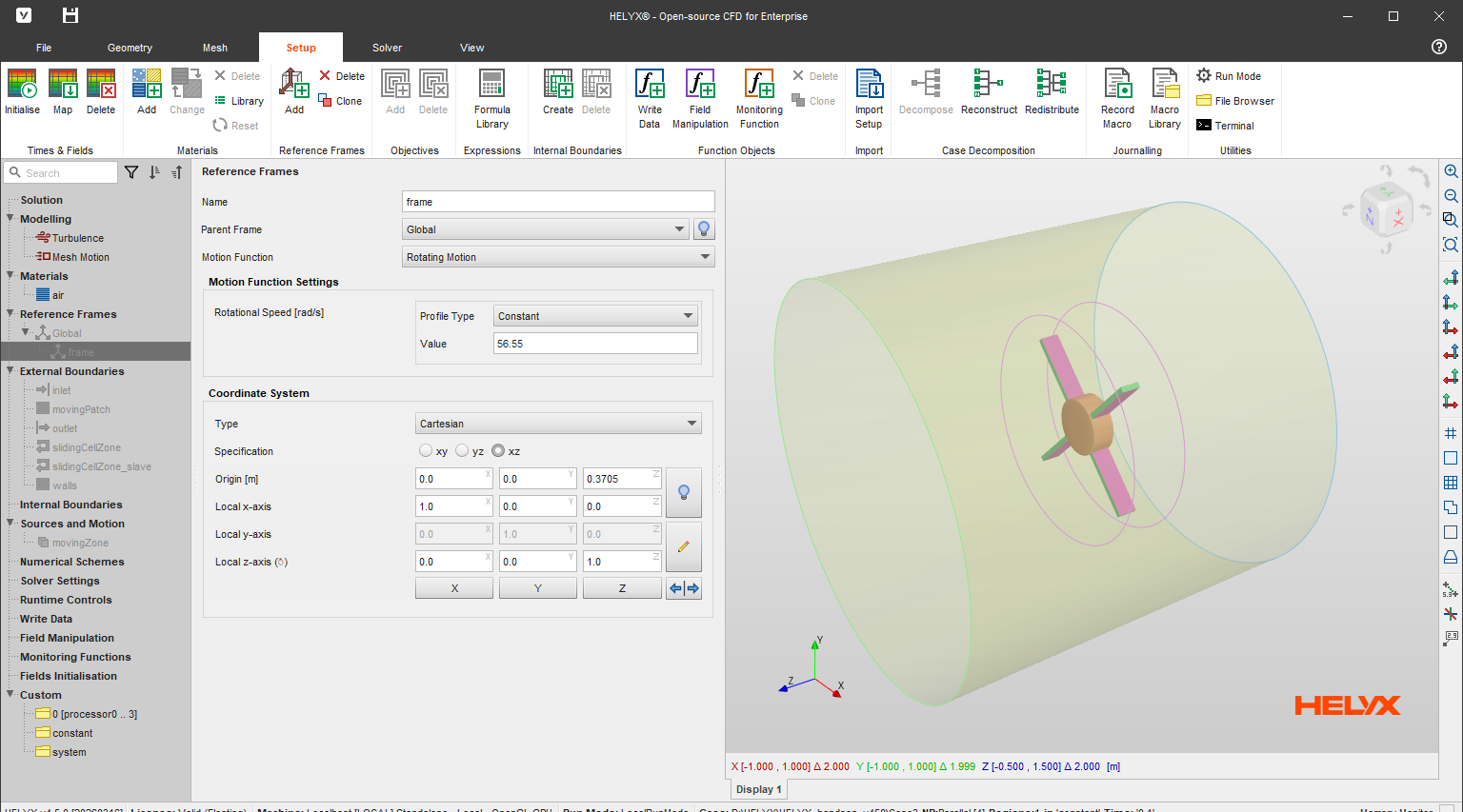Click the Y axis button
The image size is (1463, 812).
(x=538, y=588)
